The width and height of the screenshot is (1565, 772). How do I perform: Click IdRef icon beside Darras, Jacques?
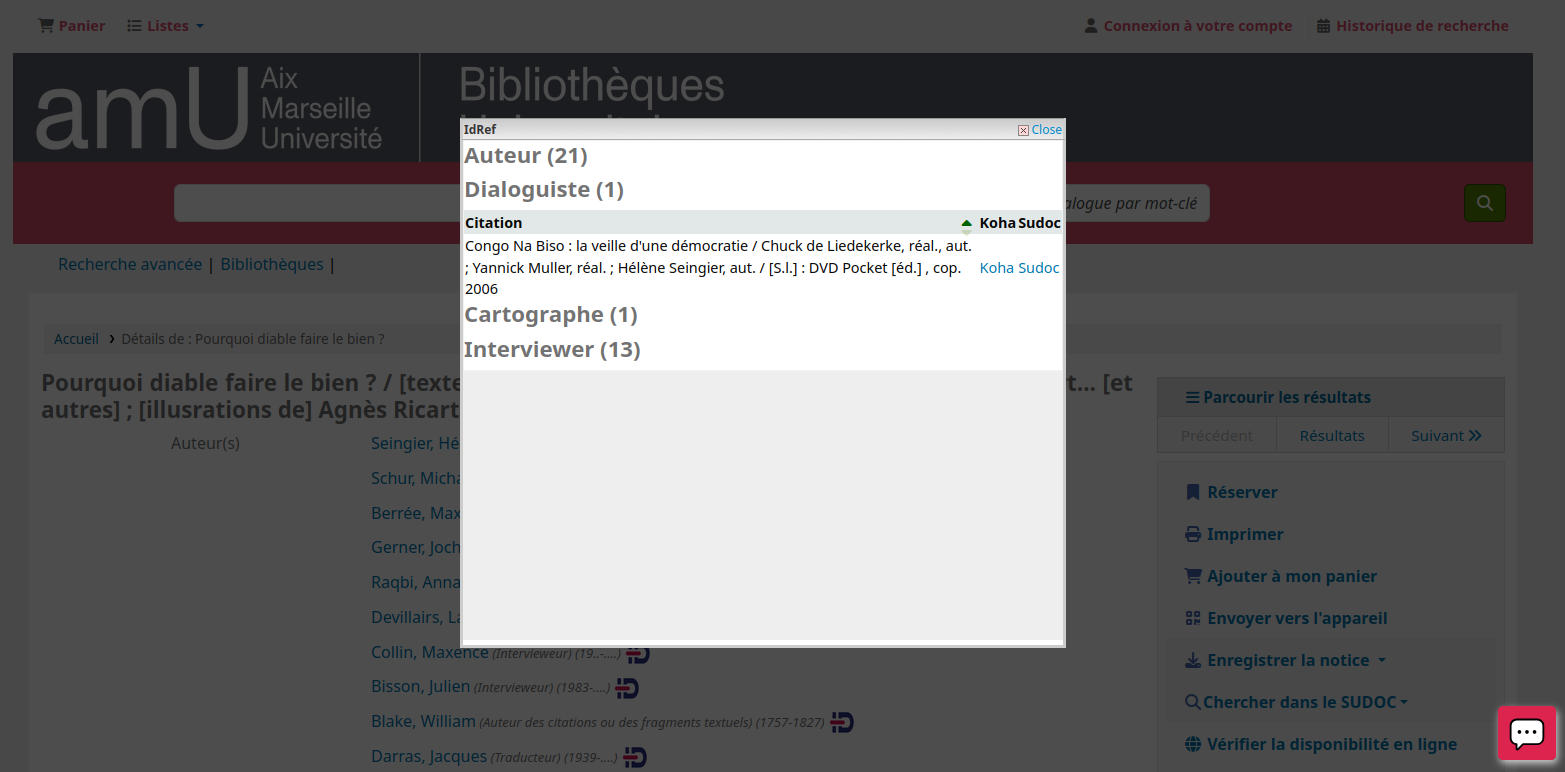[634, 757]
